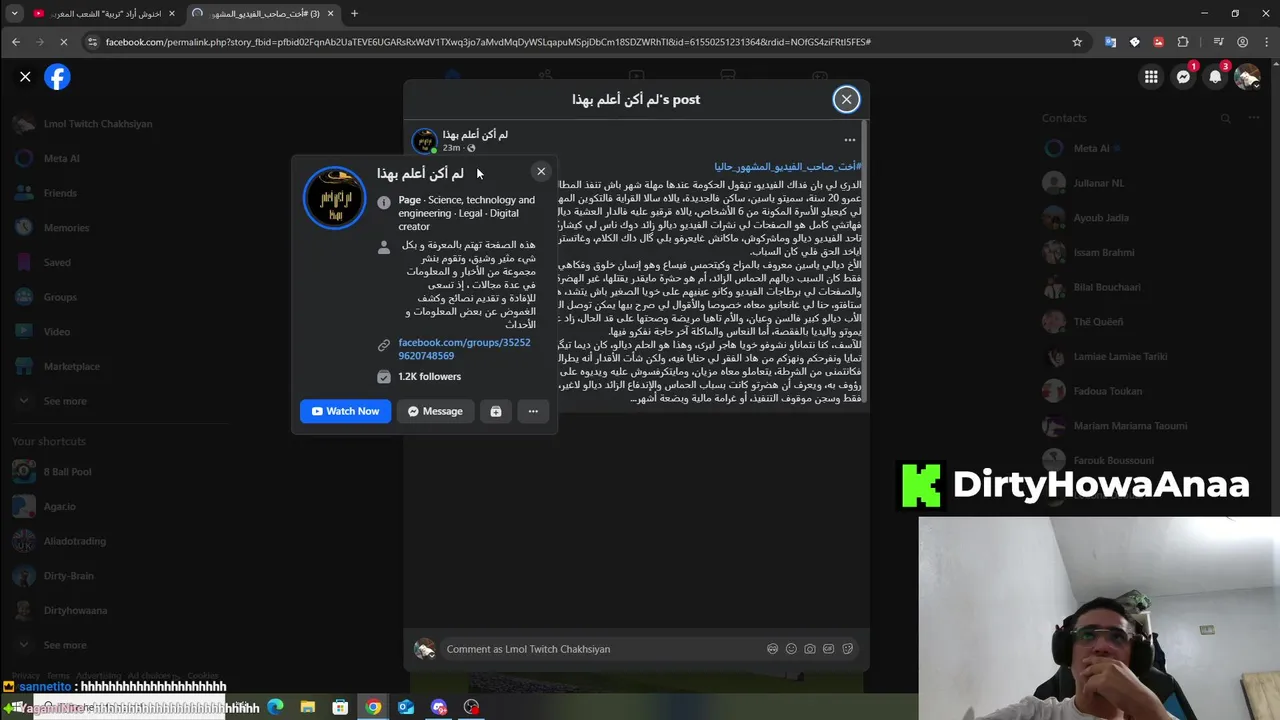Open the post's three-dot options menu

(x=849, y=140)
